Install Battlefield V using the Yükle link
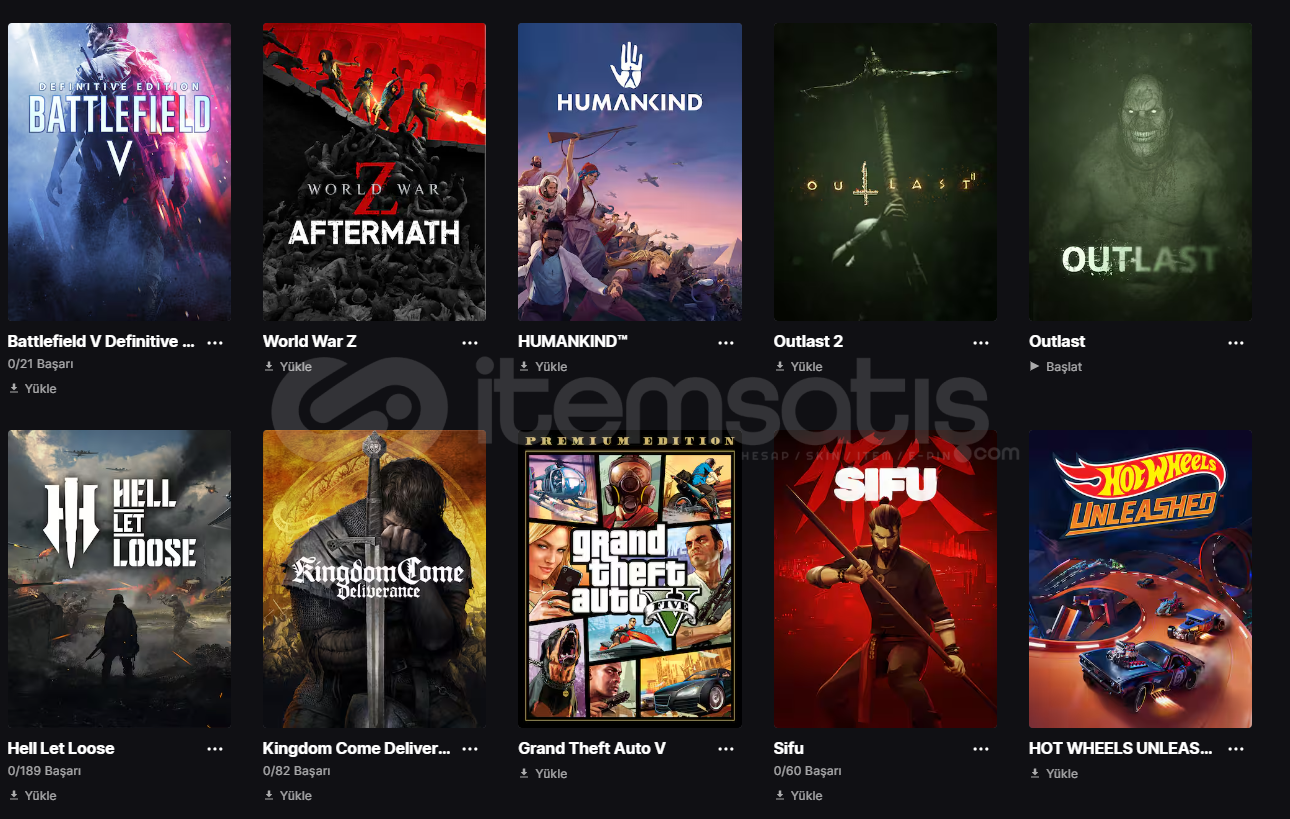1290x819 pixels. click(33, 389)
